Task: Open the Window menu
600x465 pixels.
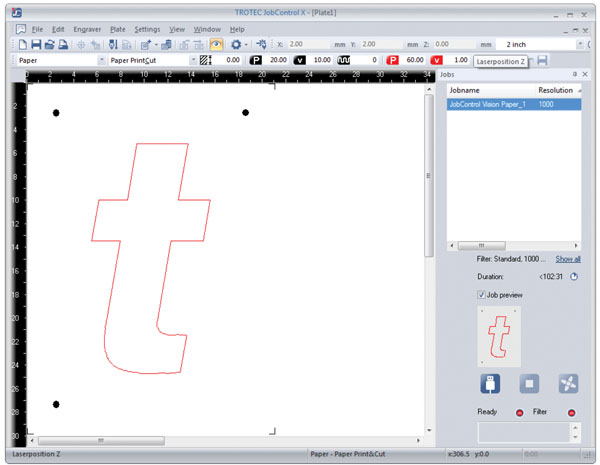Action: click(207, 29)
